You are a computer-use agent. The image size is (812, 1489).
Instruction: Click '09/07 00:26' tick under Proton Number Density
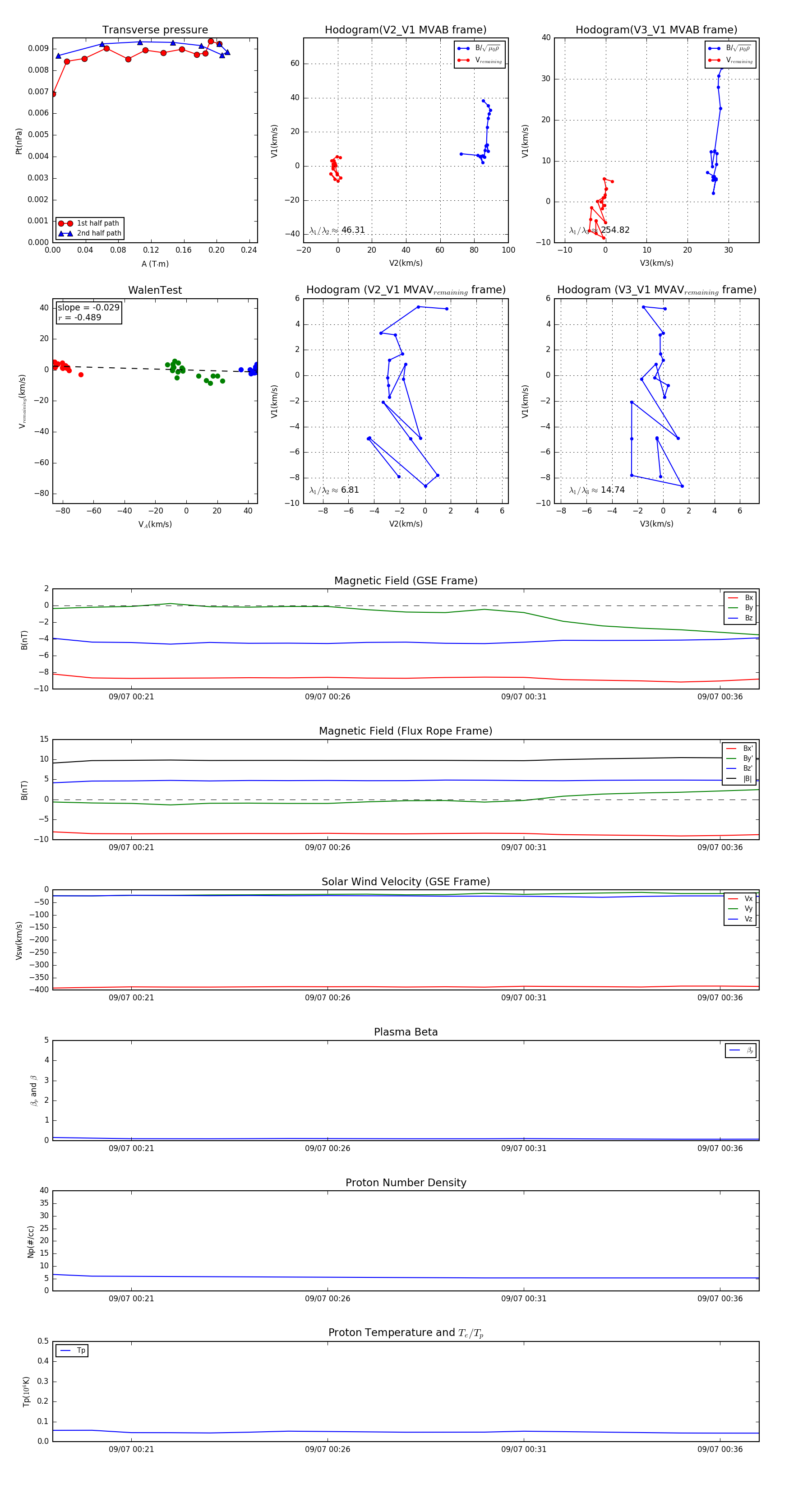(327, 1298)
